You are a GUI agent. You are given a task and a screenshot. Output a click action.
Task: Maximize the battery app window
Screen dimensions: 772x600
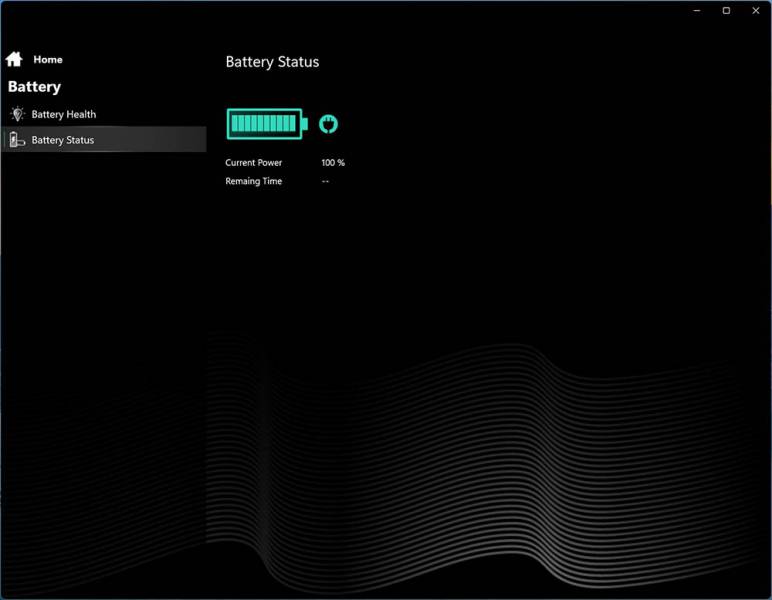click(x=726, y=10)
